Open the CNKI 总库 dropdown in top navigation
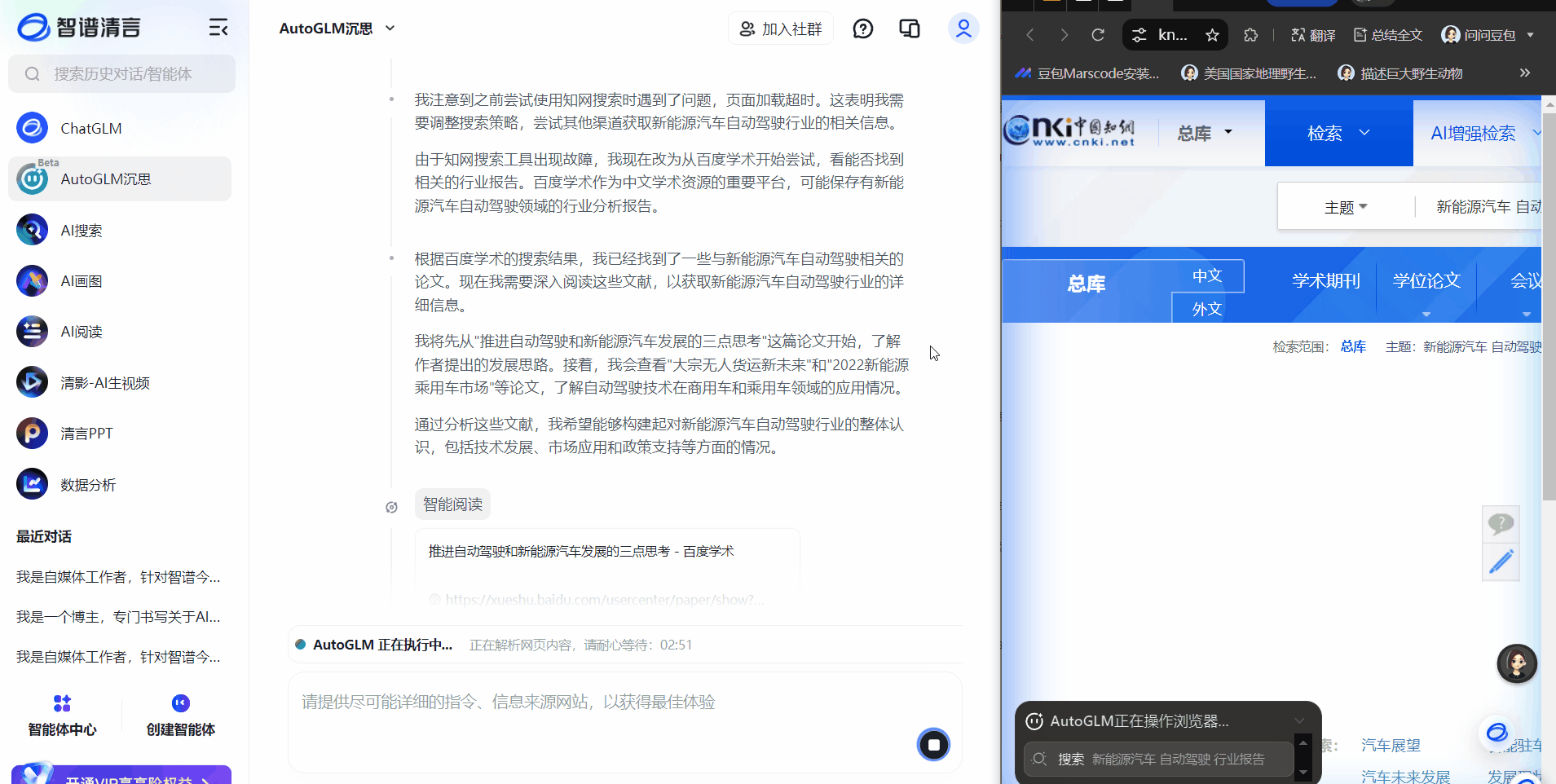The height and width of the screenshot is (784, 1556). 1205,133
